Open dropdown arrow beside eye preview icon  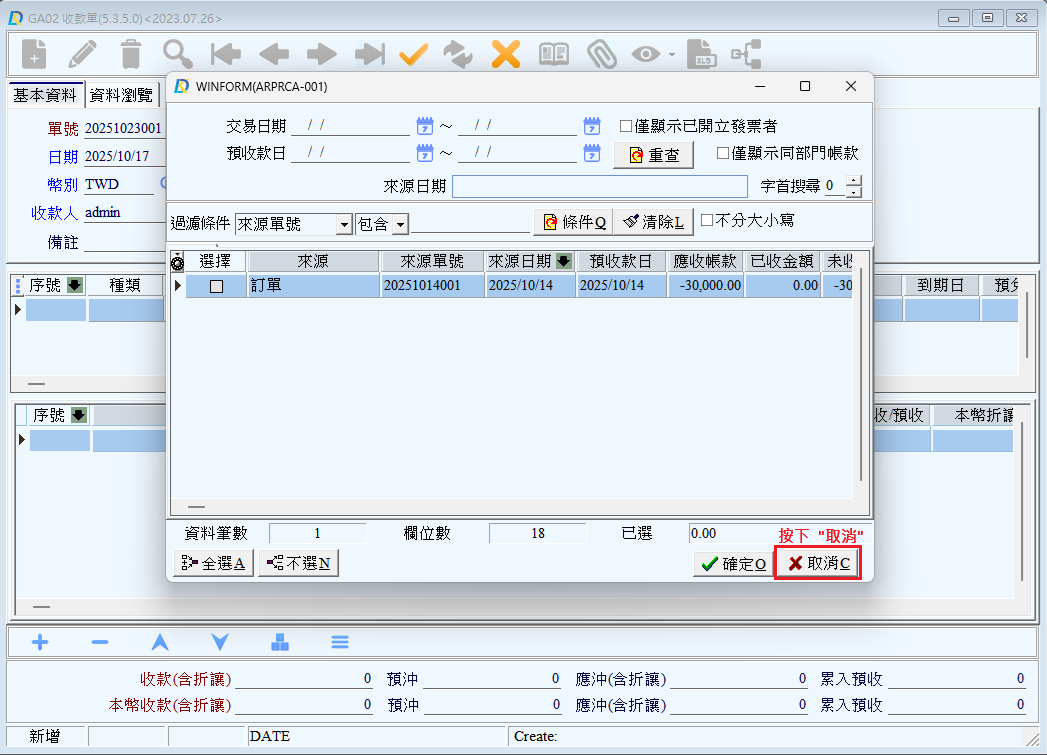click(x=672, y=55)
